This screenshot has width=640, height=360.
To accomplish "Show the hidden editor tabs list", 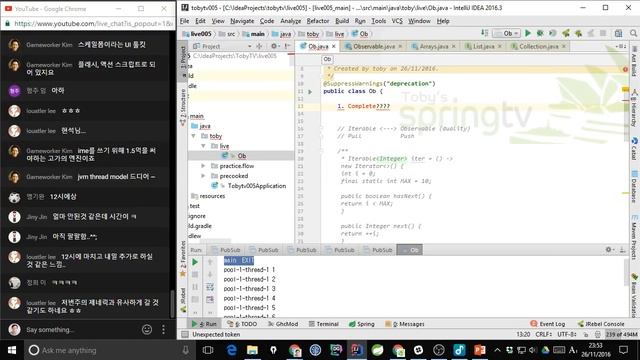I will (620, 46).
